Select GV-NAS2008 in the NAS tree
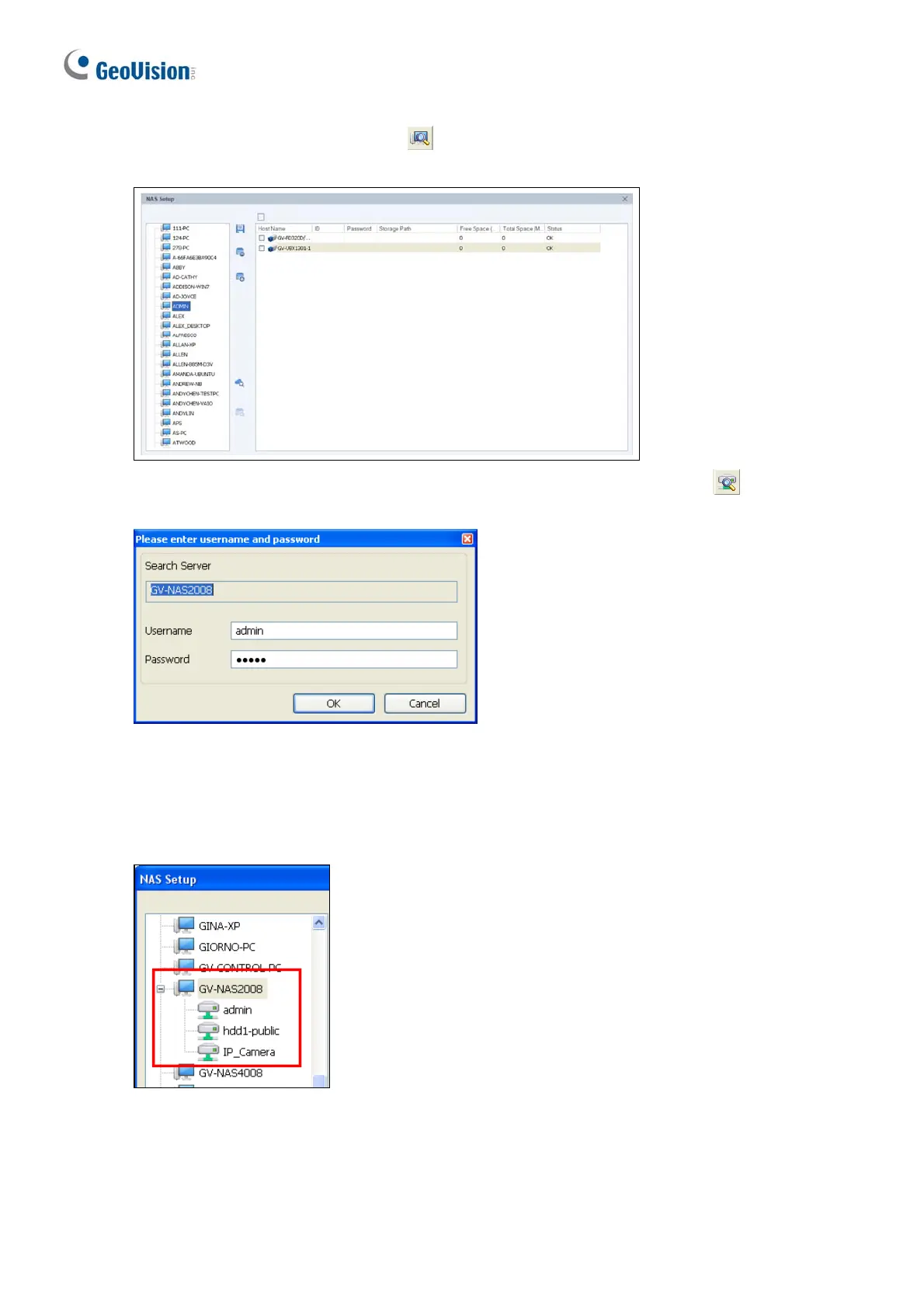Viewport: 924px width, 1308px height. (x=231, y=989)
